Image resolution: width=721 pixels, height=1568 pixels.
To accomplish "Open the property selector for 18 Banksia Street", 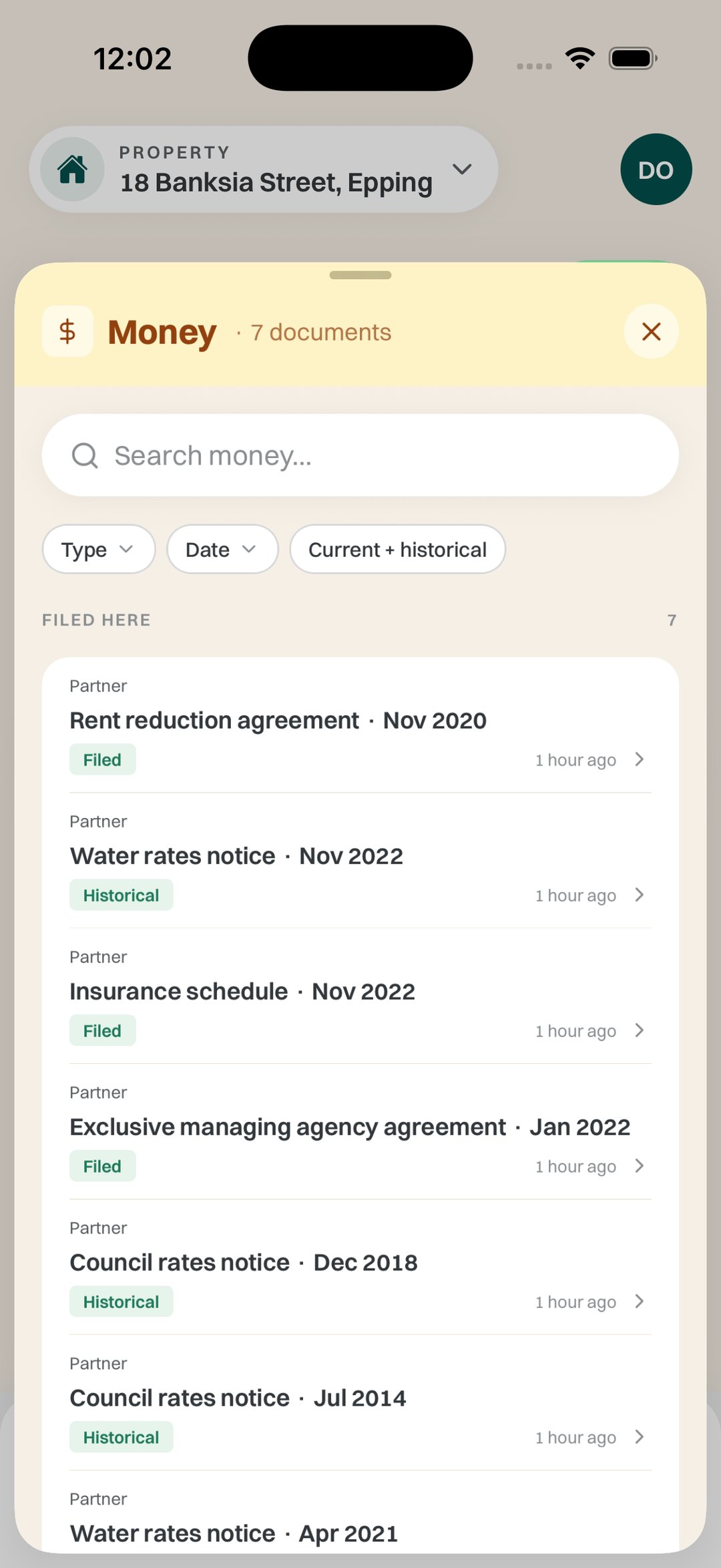I will click(264, 169).
